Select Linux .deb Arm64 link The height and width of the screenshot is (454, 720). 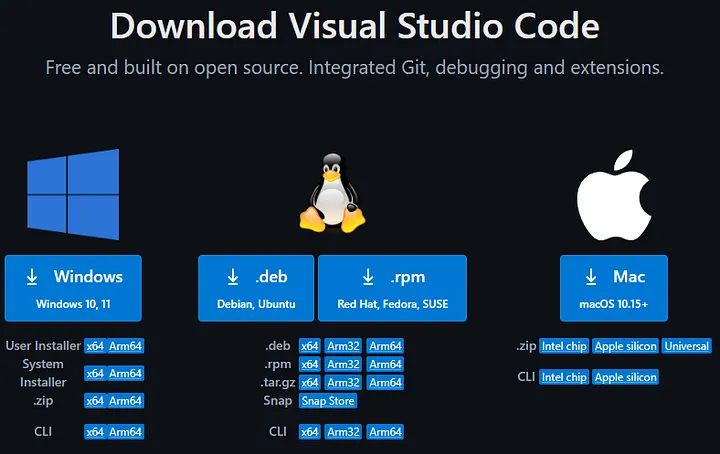[385, 346]
